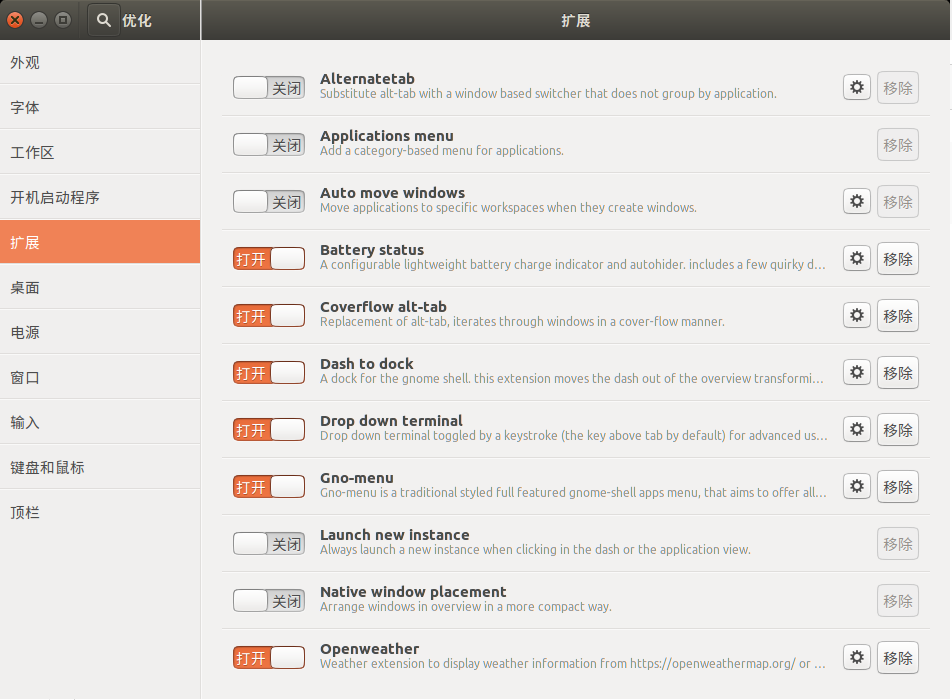Image resolution: width=952 pixels, height=700 pixels.
Task: Select 开机启动程序 in the sidebar
Action: point(100,197)
